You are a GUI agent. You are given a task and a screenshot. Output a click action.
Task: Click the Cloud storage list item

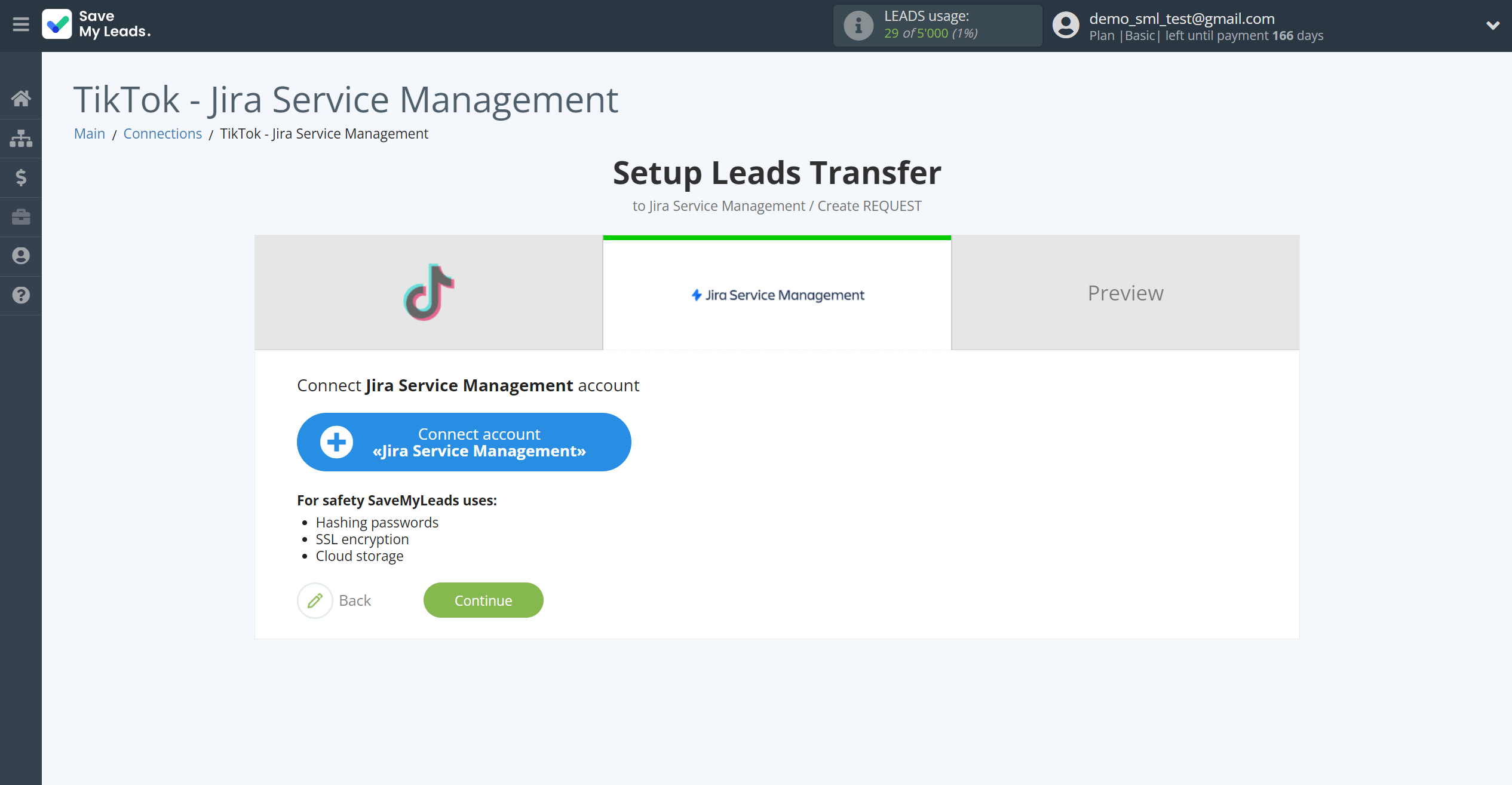[x=360, y=556]
